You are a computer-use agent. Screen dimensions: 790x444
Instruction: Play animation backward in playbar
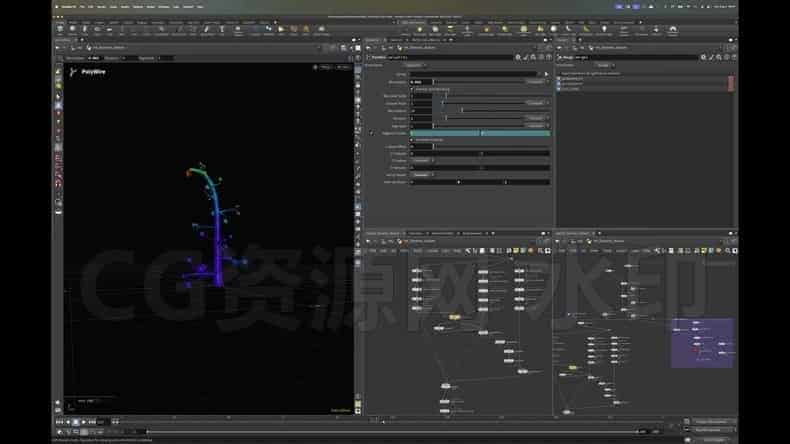[x=68, y=422]
